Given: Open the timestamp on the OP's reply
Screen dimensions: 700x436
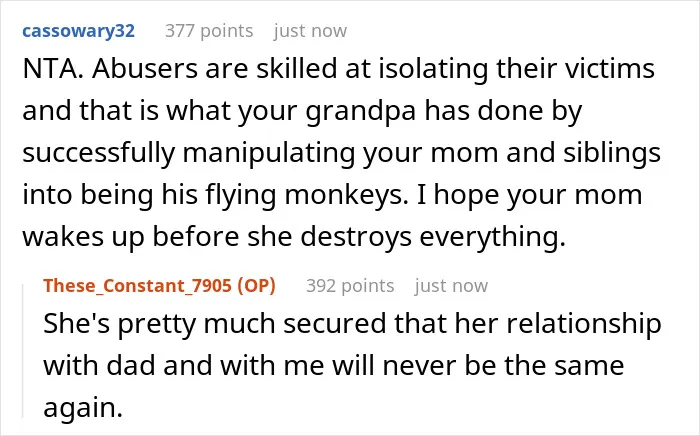Looking at the screenshot, I should coord(451,286).
